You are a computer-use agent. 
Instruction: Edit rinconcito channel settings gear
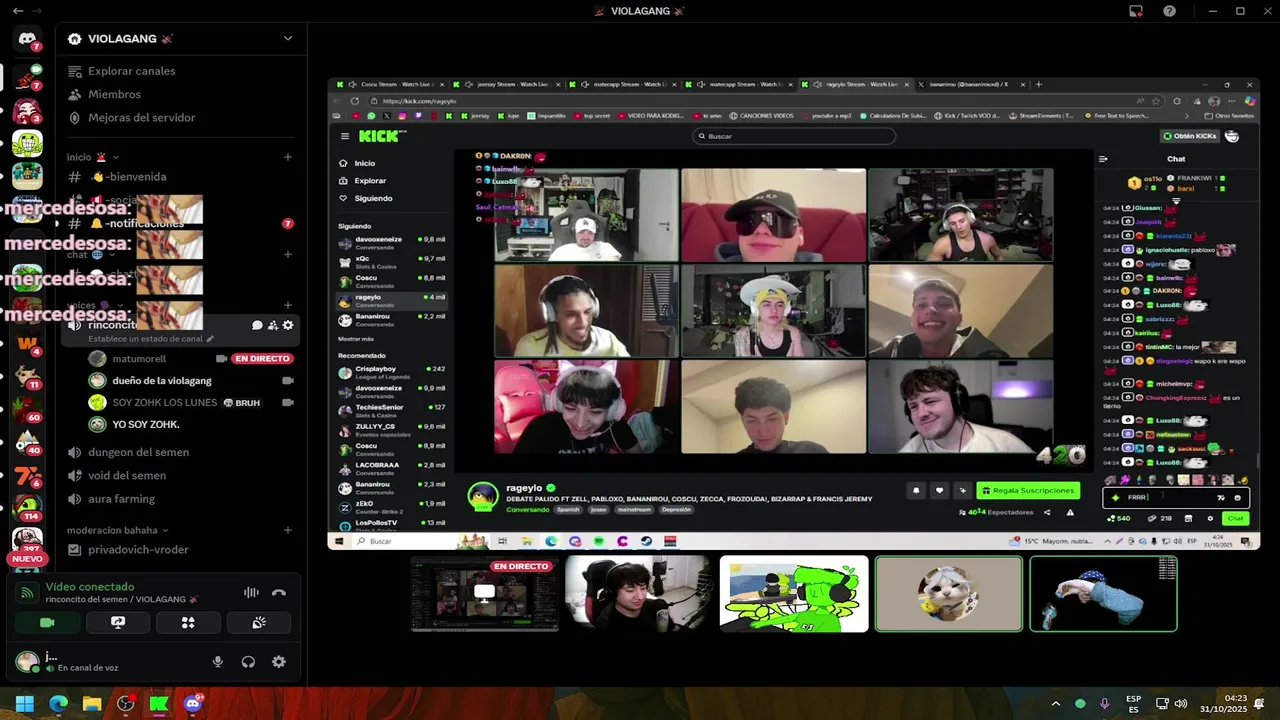tap(288, 325)
